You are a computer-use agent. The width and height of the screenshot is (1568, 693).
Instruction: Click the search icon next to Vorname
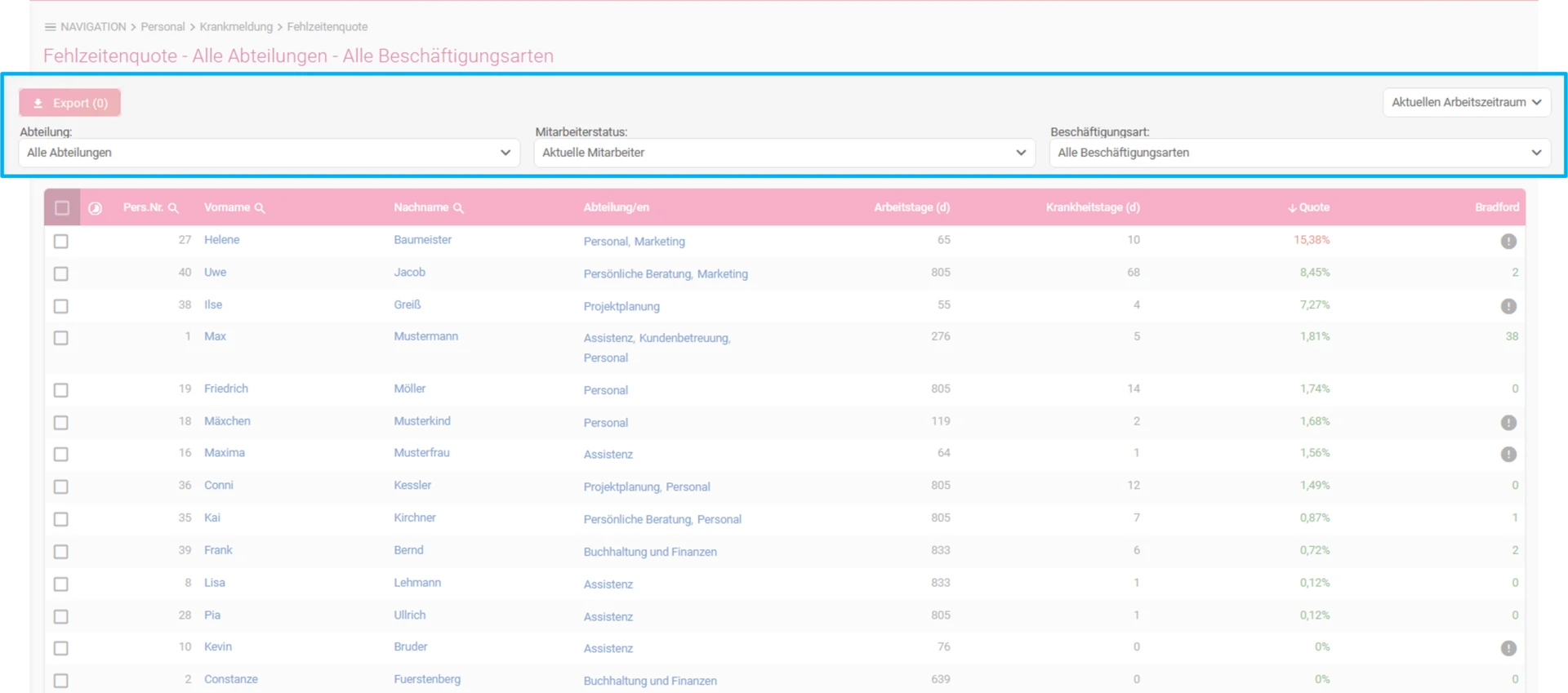(x=260, y=208)
